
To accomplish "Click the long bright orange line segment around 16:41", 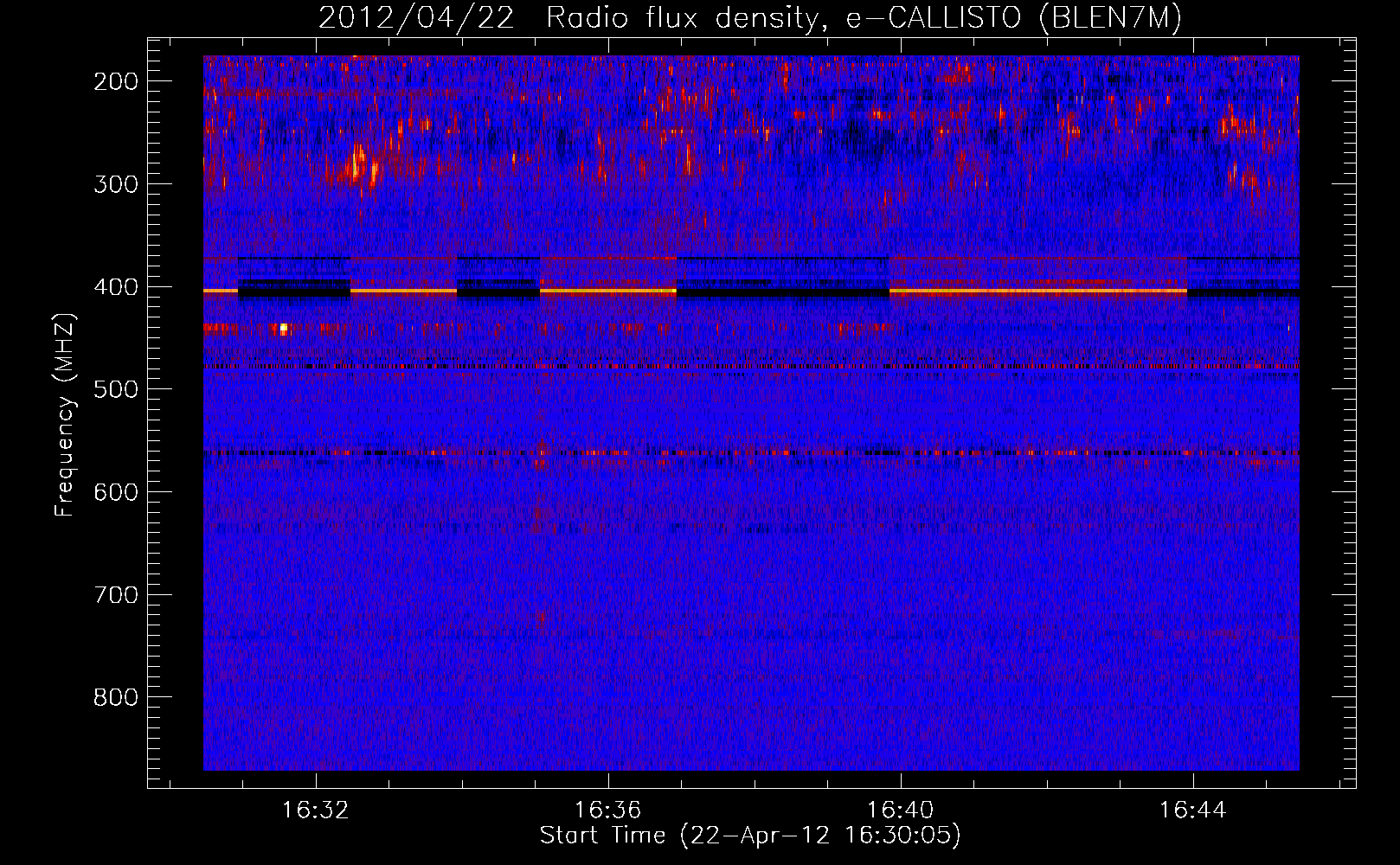I will coord(1038,292).
